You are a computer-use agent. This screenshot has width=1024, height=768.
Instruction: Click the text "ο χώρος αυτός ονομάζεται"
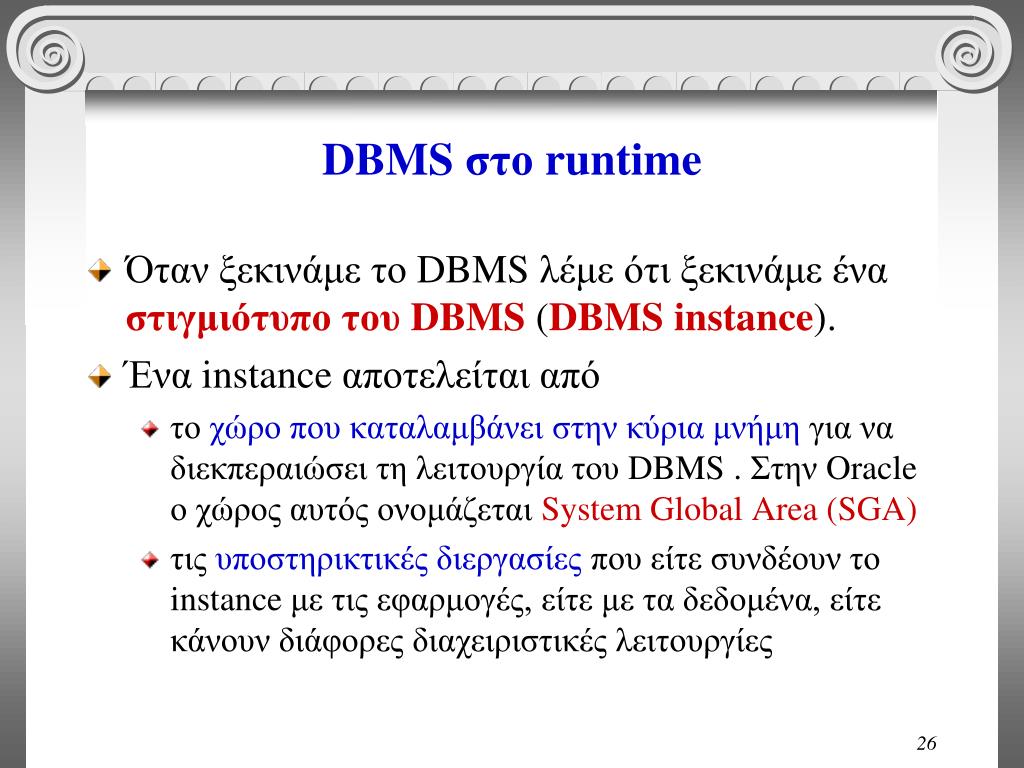351,511
